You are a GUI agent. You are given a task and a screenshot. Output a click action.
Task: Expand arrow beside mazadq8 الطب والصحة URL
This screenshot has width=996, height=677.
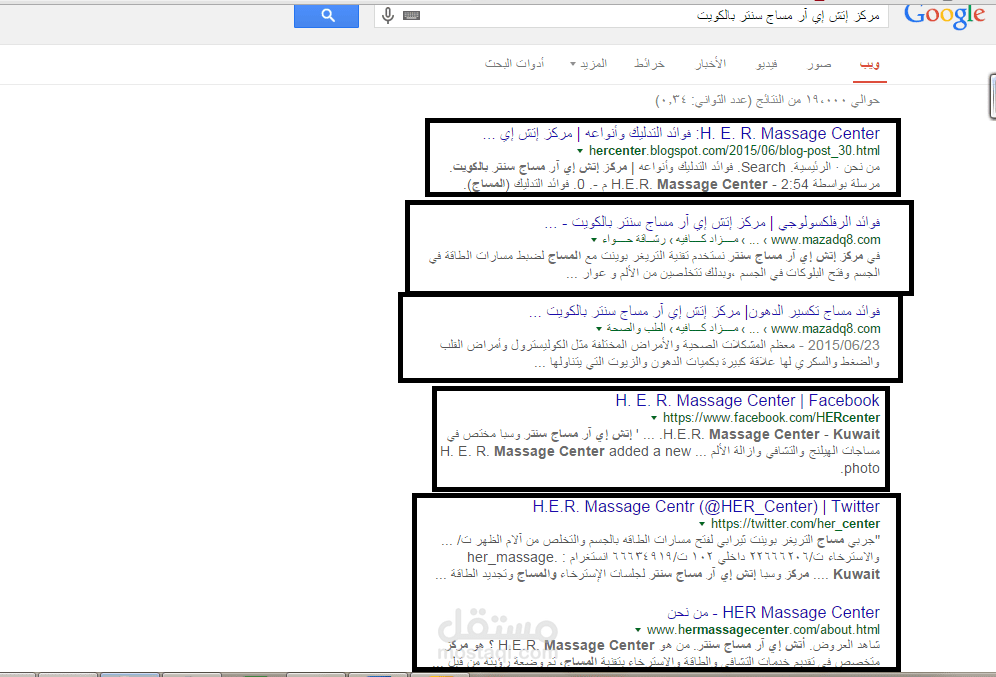tap(599, 329)
